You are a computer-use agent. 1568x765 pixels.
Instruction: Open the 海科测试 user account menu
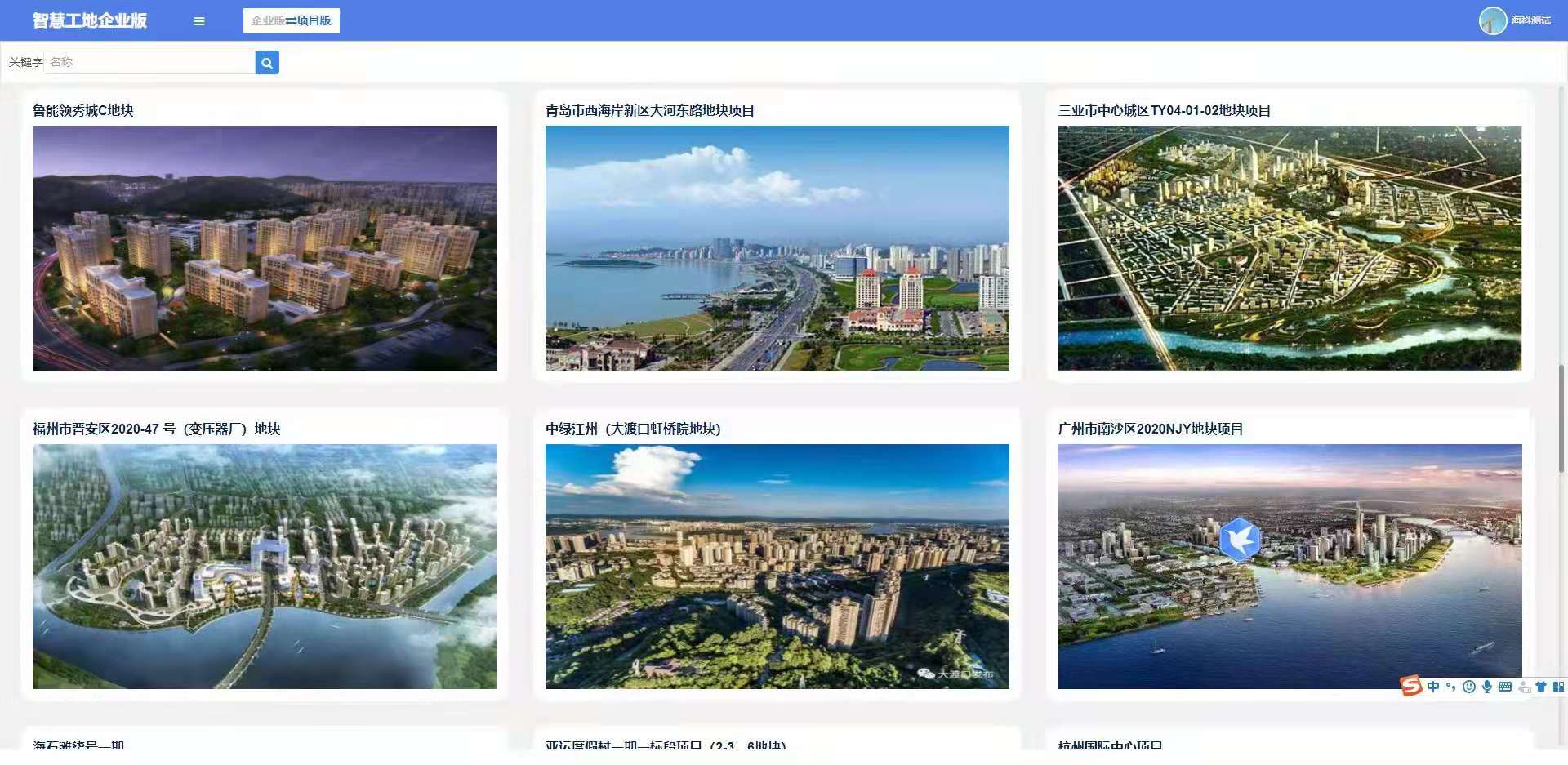coord(1530,20)
